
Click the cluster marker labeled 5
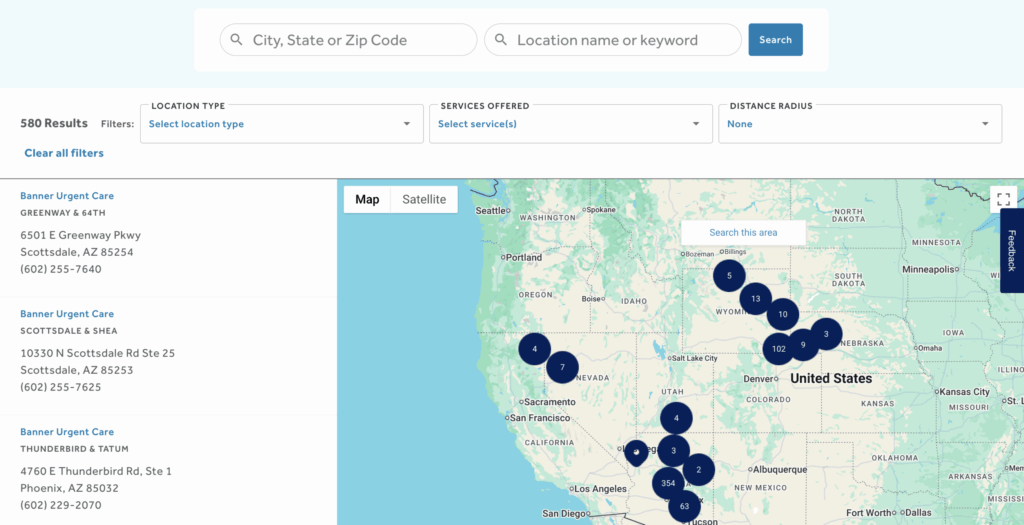click(729, 275)
